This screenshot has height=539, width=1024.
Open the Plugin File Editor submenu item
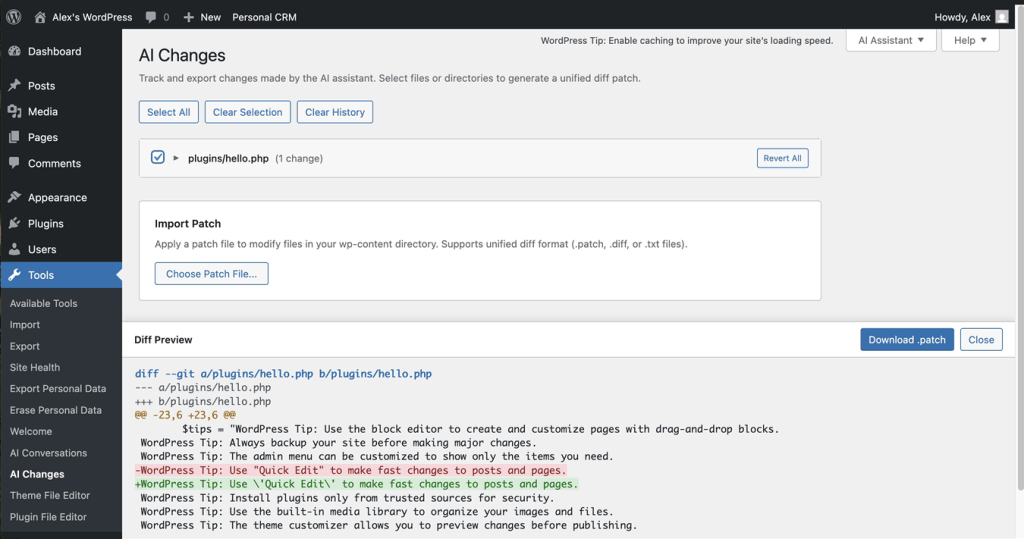coord(49,517)
